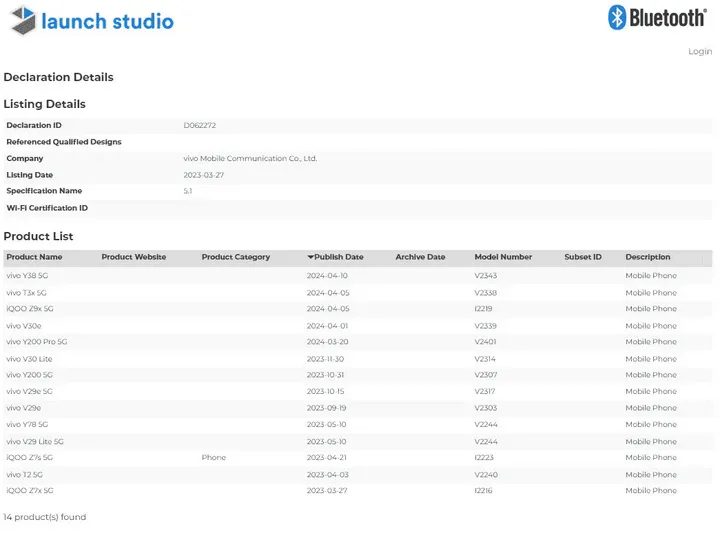Click the Listing Date value '2023-03-27'
Viewport: 720px width, 537px height.
click(203, 175)
